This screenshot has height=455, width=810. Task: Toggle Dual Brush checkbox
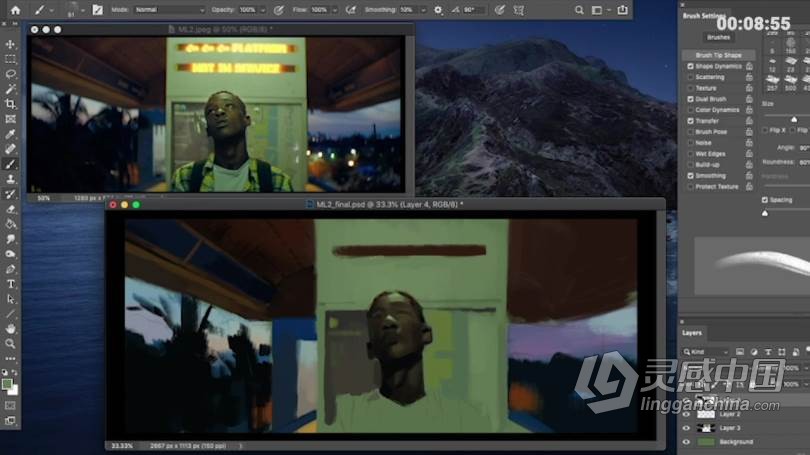(x=691, y=99)
